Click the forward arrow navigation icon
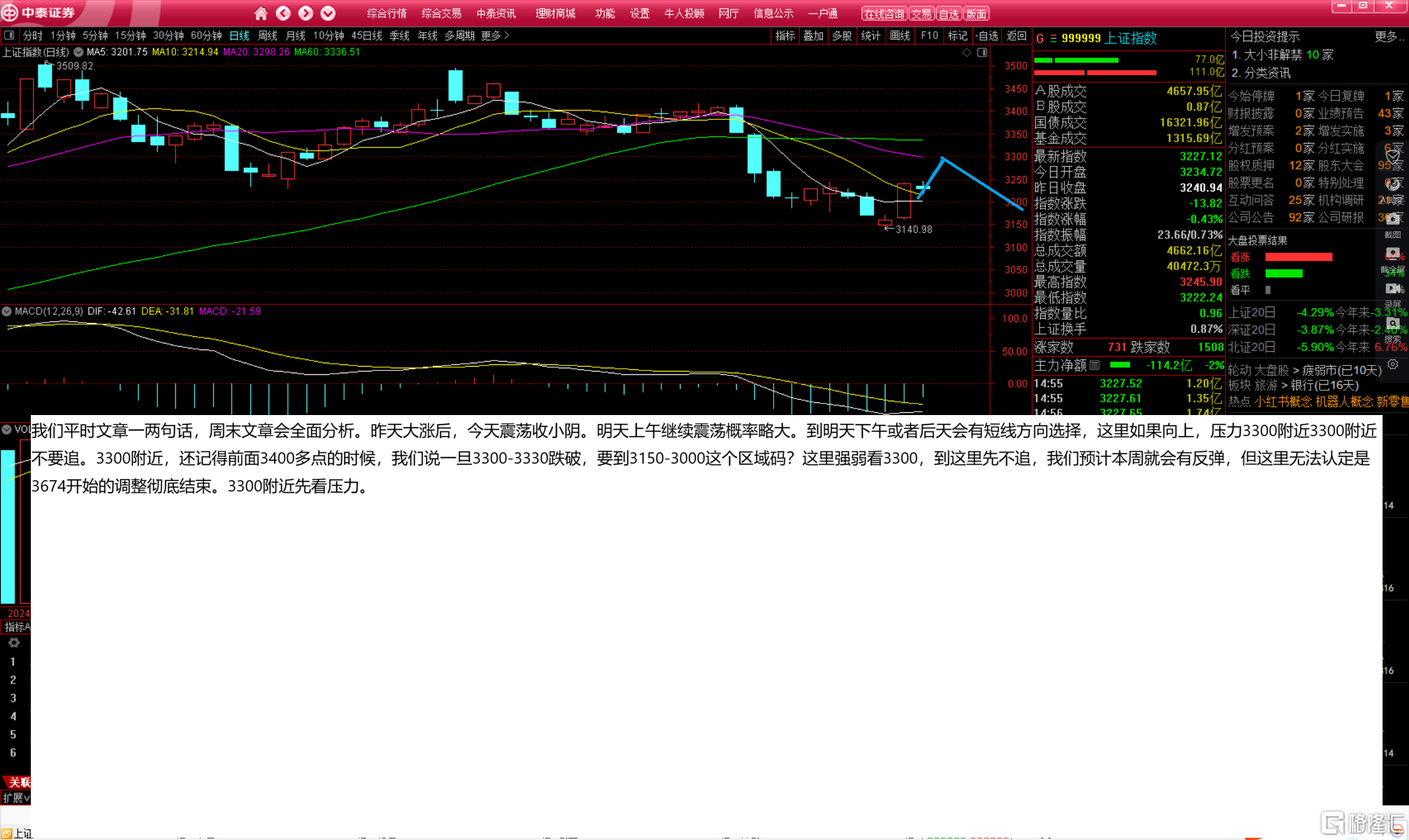Screen dimensions: 1409x840 tap(306, 13)
